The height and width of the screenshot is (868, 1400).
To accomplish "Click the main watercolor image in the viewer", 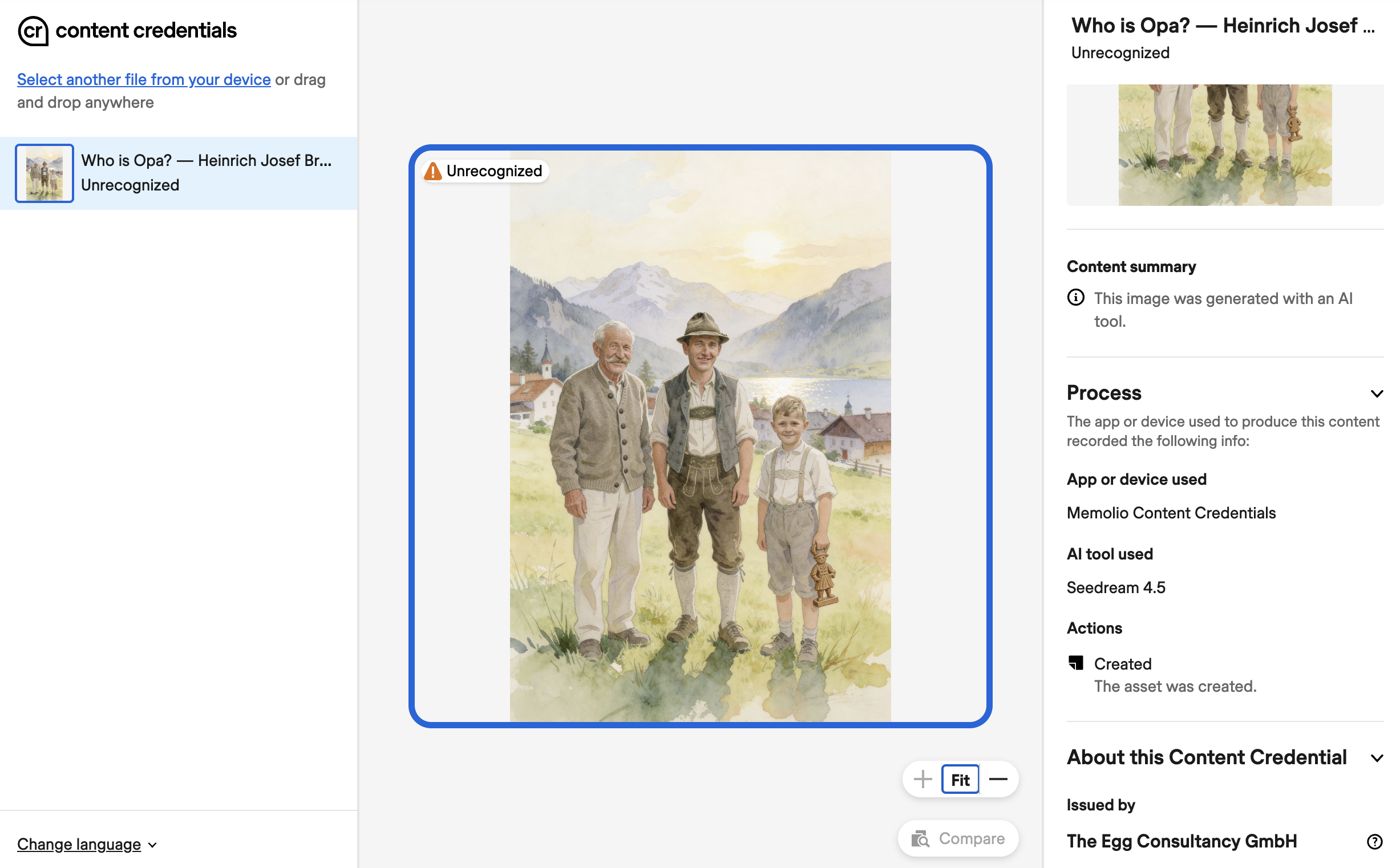I will pos(700,436).
